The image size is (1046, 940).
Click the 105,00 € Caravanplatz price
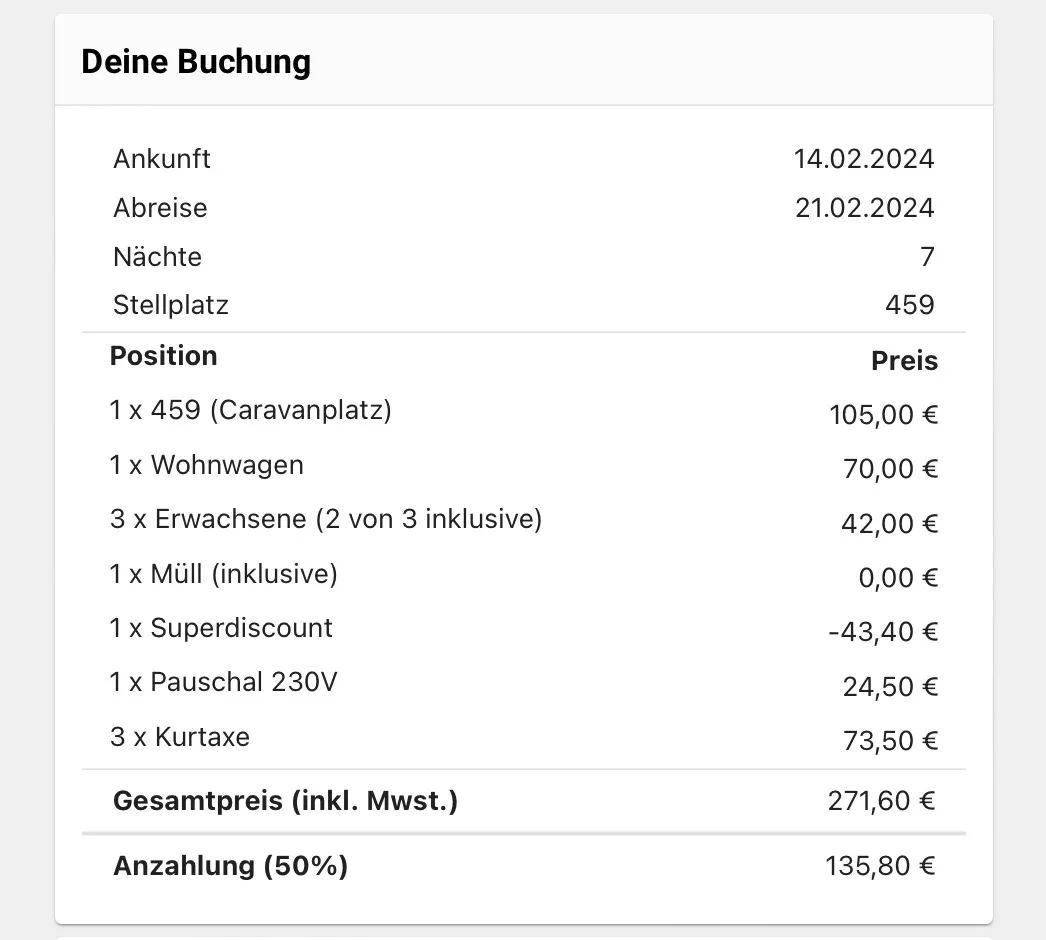coord(883,415)
